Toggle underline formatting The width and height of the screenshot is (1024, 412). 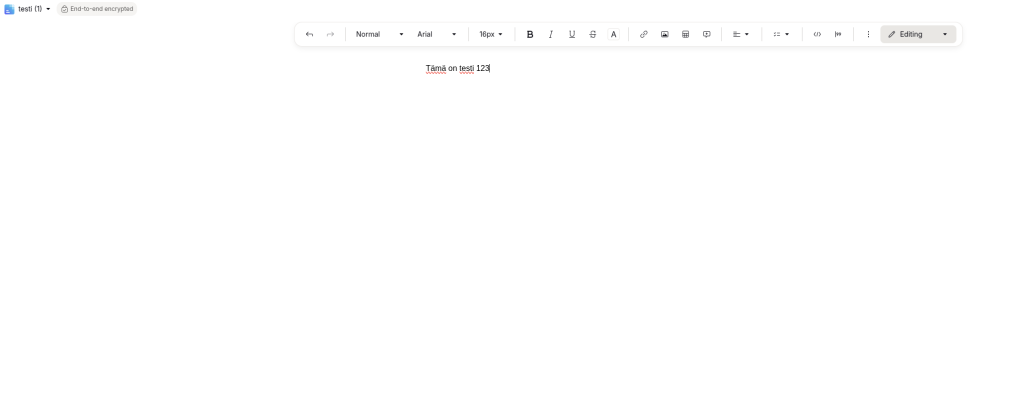point(571,35)
